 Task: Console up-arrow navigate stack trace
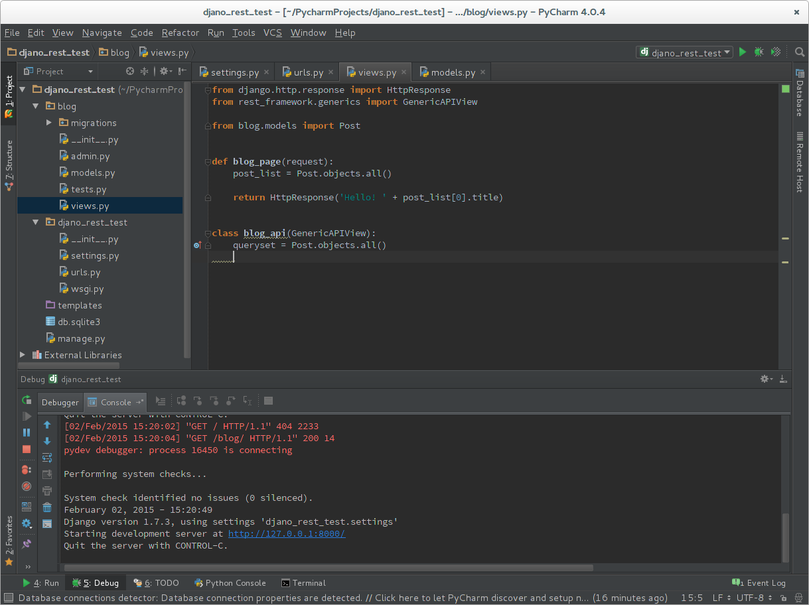[x=47, y=425]
